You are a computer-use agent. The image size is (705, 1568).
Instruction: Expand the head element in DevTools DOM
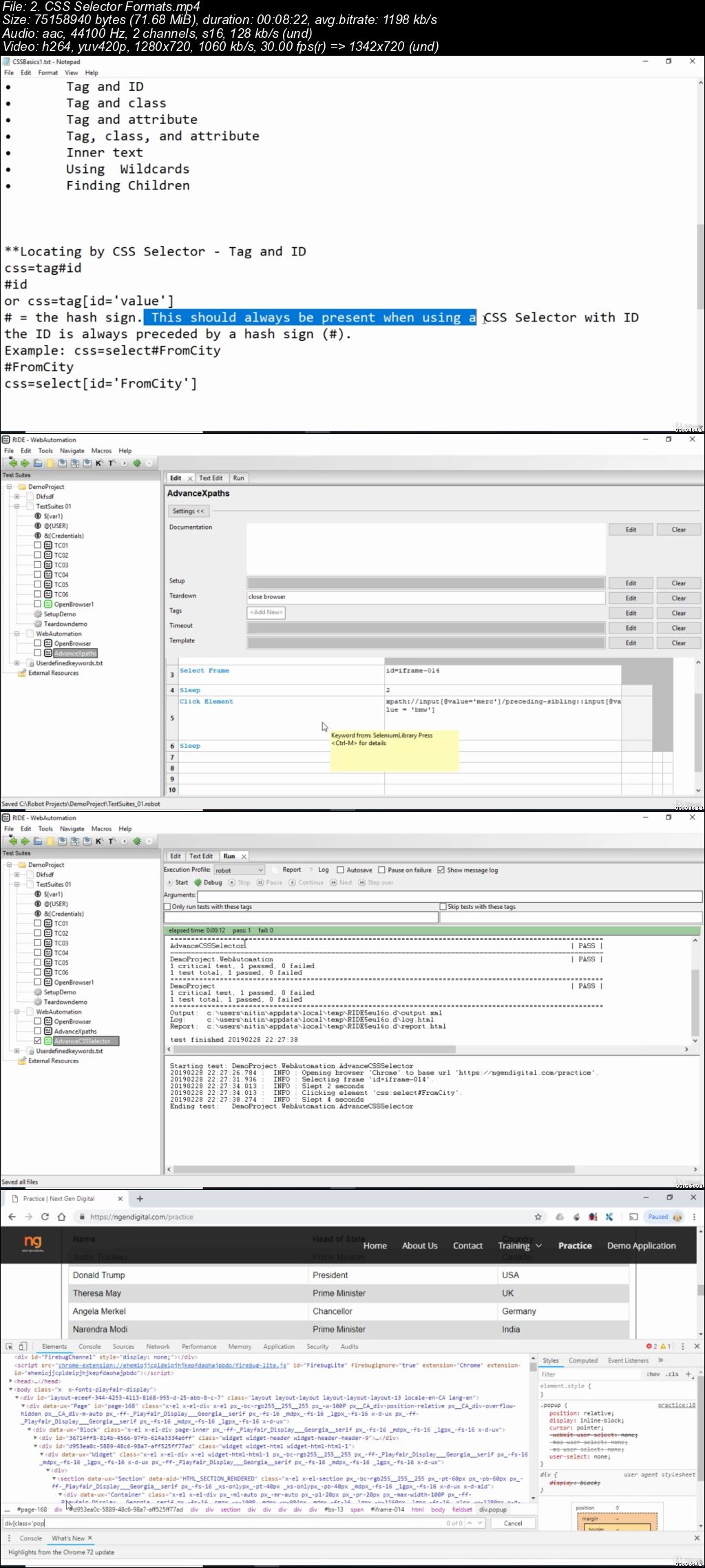[x=11, y=1381]
